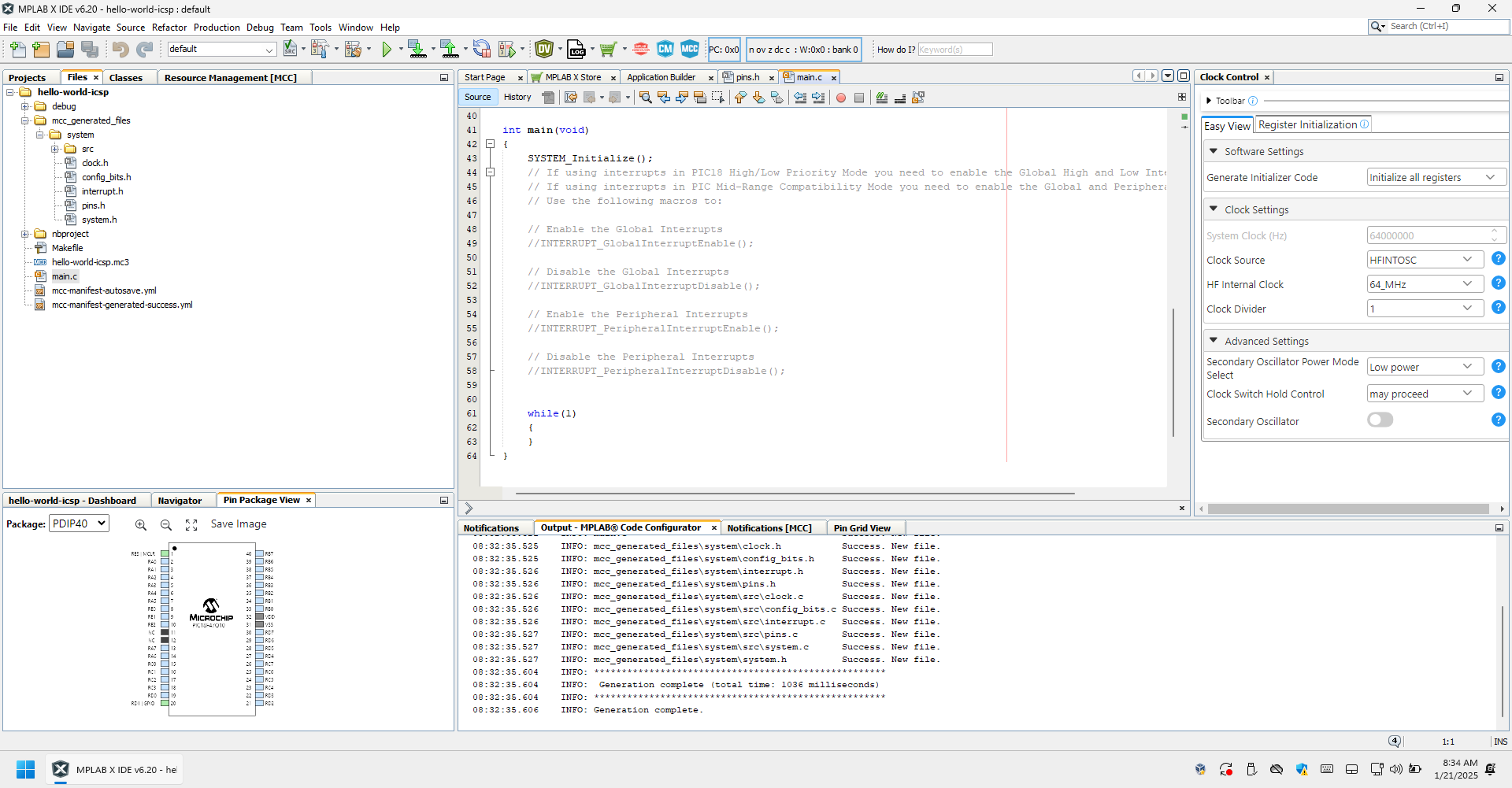The image size is (1512, 788).
Task: Collapse the Advanced Settings section
Action: pos(1214,341)
